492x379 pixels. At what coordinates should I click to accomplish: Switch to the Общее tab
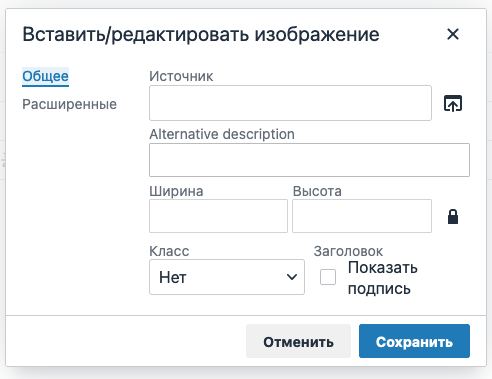pyautogui.click(x=45, y=77)
